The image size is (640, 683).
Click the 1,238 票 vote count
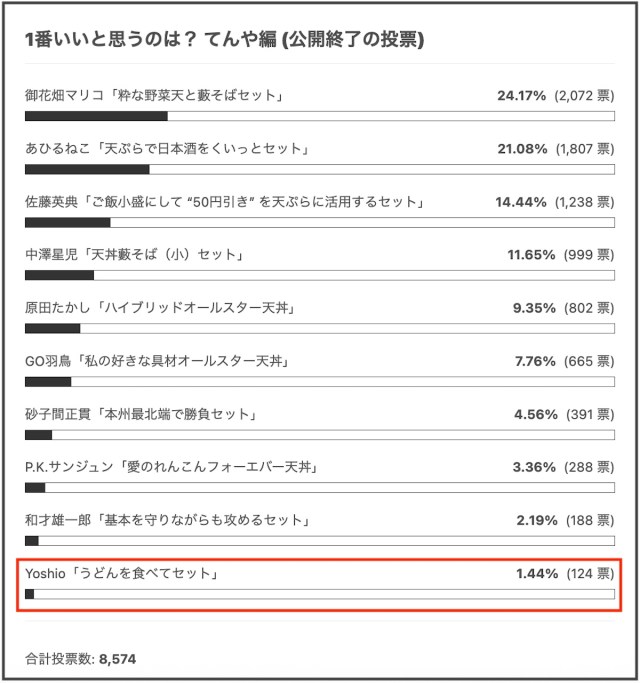[x=585, y=202]
